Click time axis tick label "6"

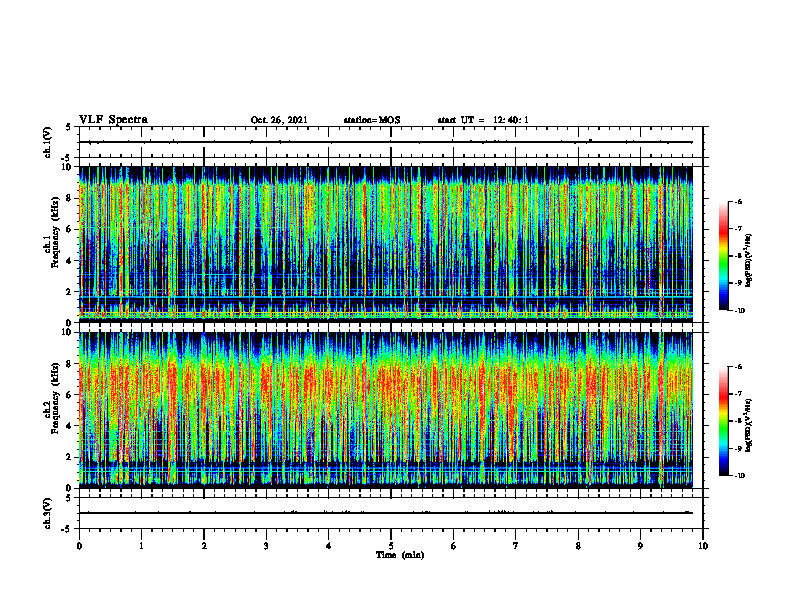pyautogui.click(x=453, y=546)
